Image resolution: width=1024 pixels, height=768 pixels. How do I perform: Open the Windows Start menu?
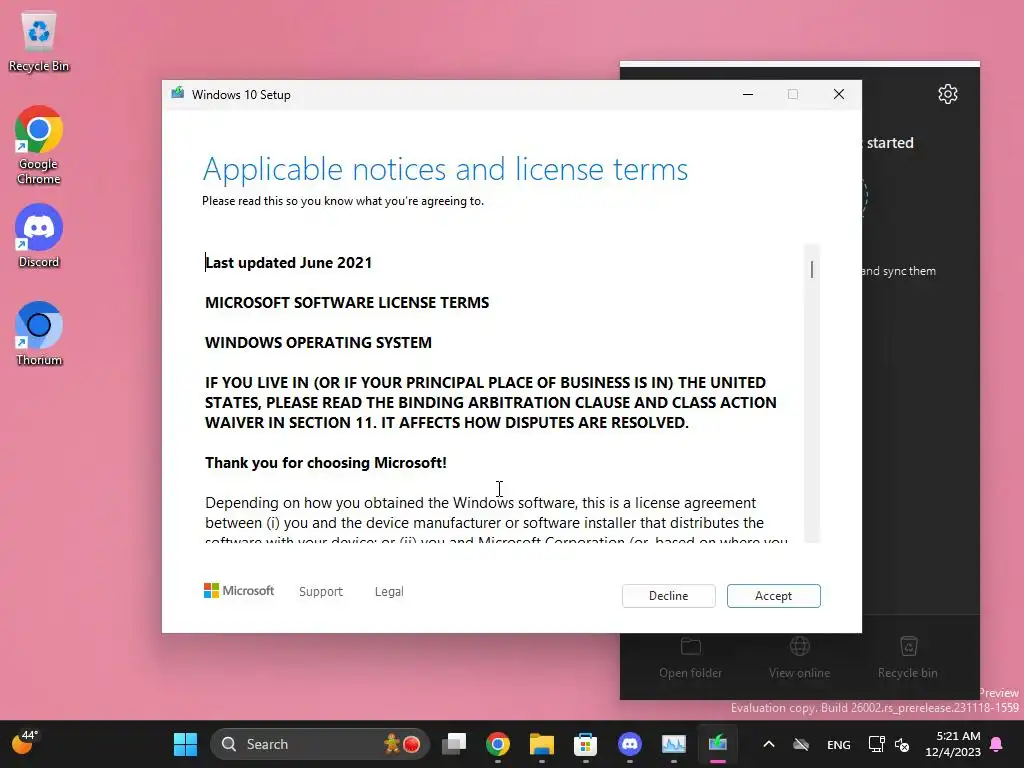click(x=185, y=744)
